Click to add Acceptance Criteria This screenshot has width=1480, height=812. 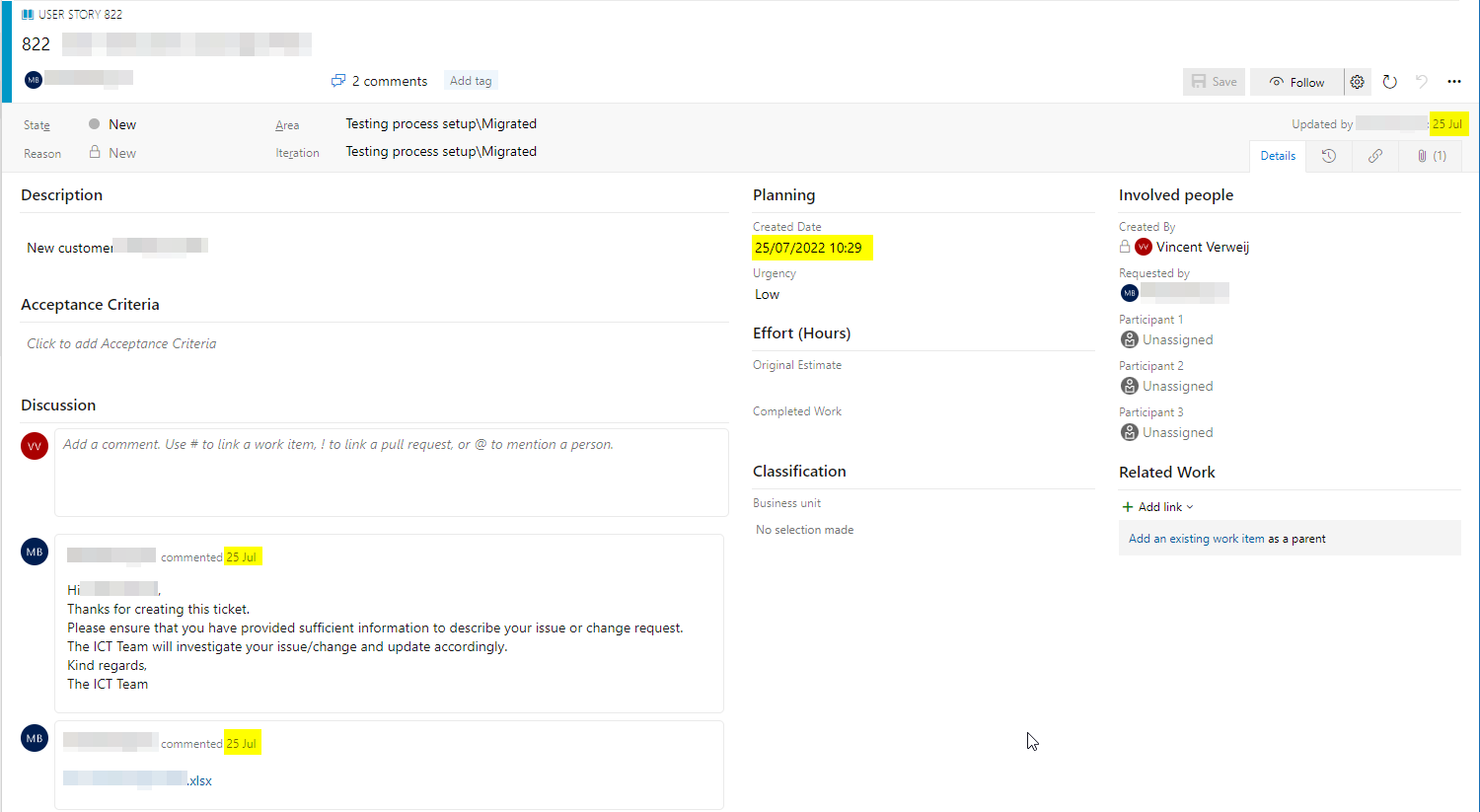point(121,343)
